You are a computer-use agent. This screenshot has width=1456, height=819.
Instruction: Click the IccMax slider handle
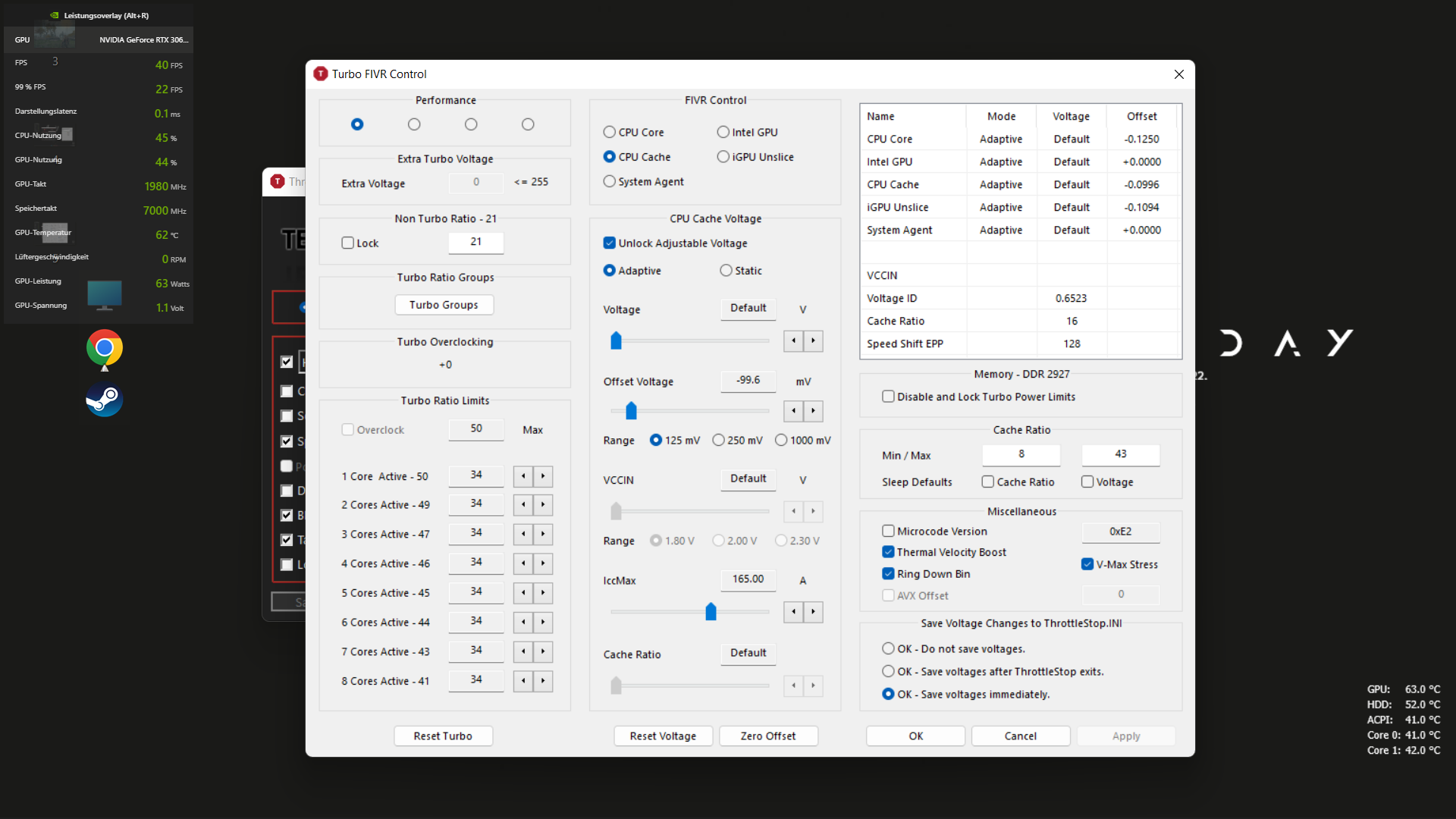(x=711, y=611)
